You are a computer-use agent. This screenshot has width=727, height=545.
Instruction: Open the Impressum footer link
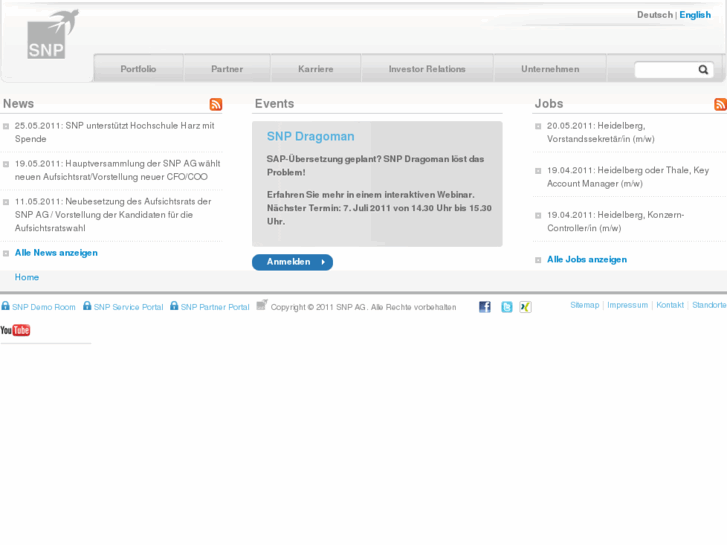[627, 305]
